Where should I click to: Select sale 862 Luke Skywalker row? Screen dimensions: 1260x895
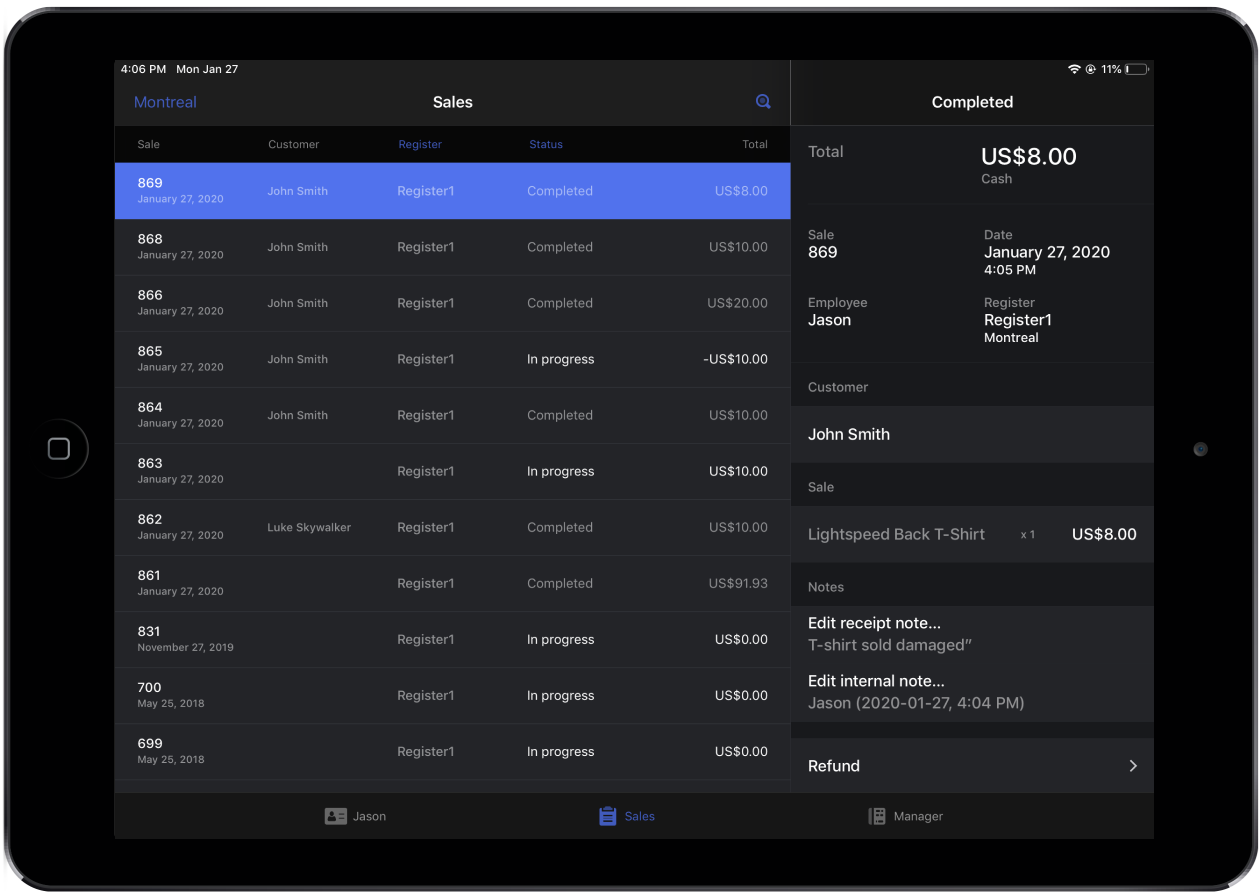(452, 527)
